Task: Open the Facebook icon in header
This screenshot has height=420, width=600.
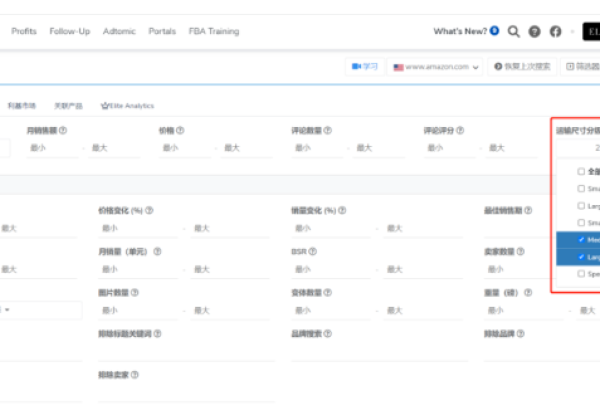Action: [x=556, y=31]
